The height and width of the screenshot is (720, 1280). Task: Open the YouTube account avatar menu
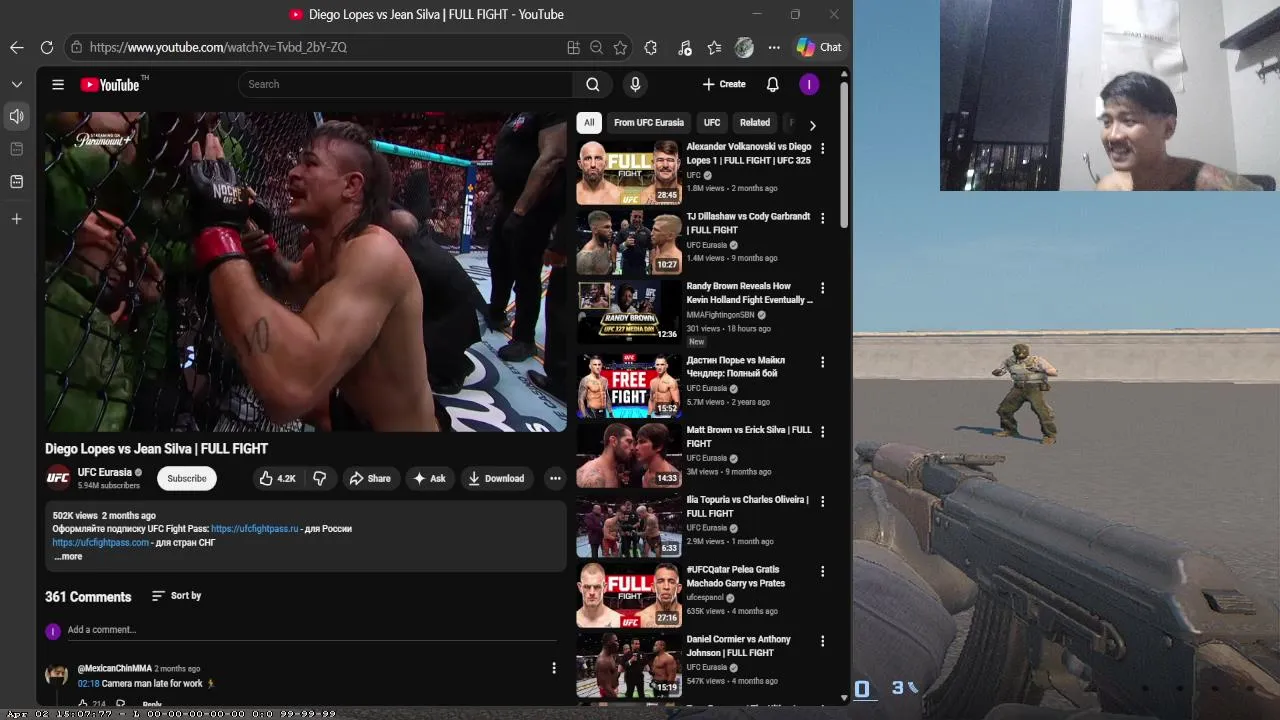tap(809, 84)
